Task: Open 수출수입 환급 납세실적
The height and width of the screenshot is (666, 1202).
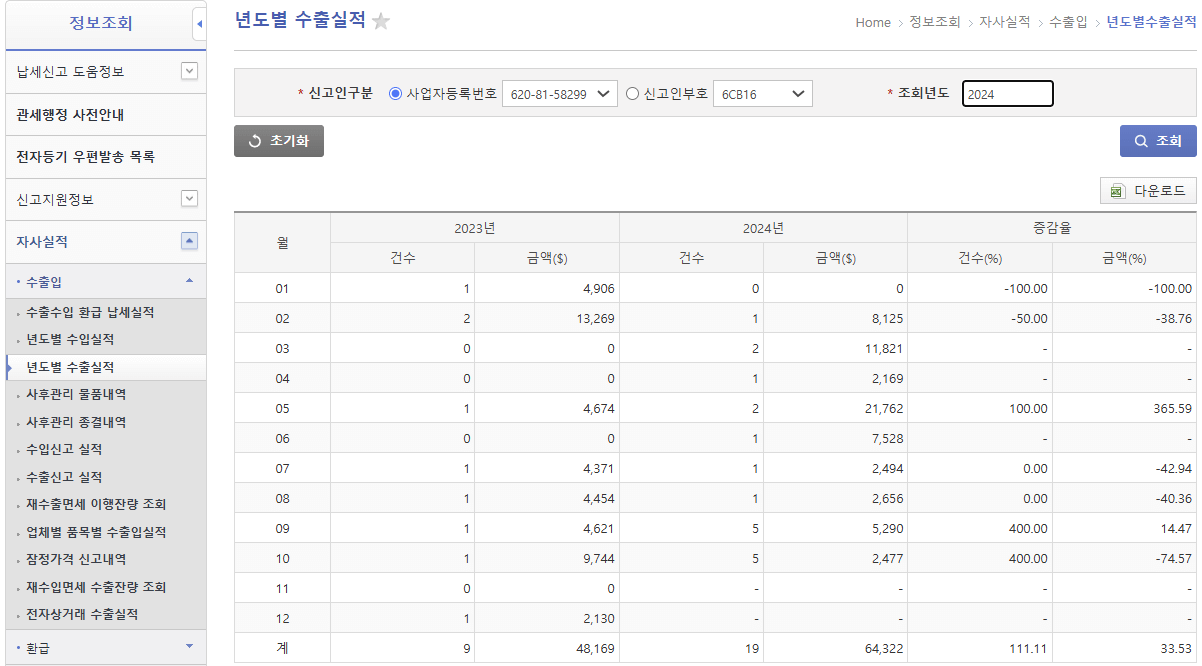Action: (90, 312)
